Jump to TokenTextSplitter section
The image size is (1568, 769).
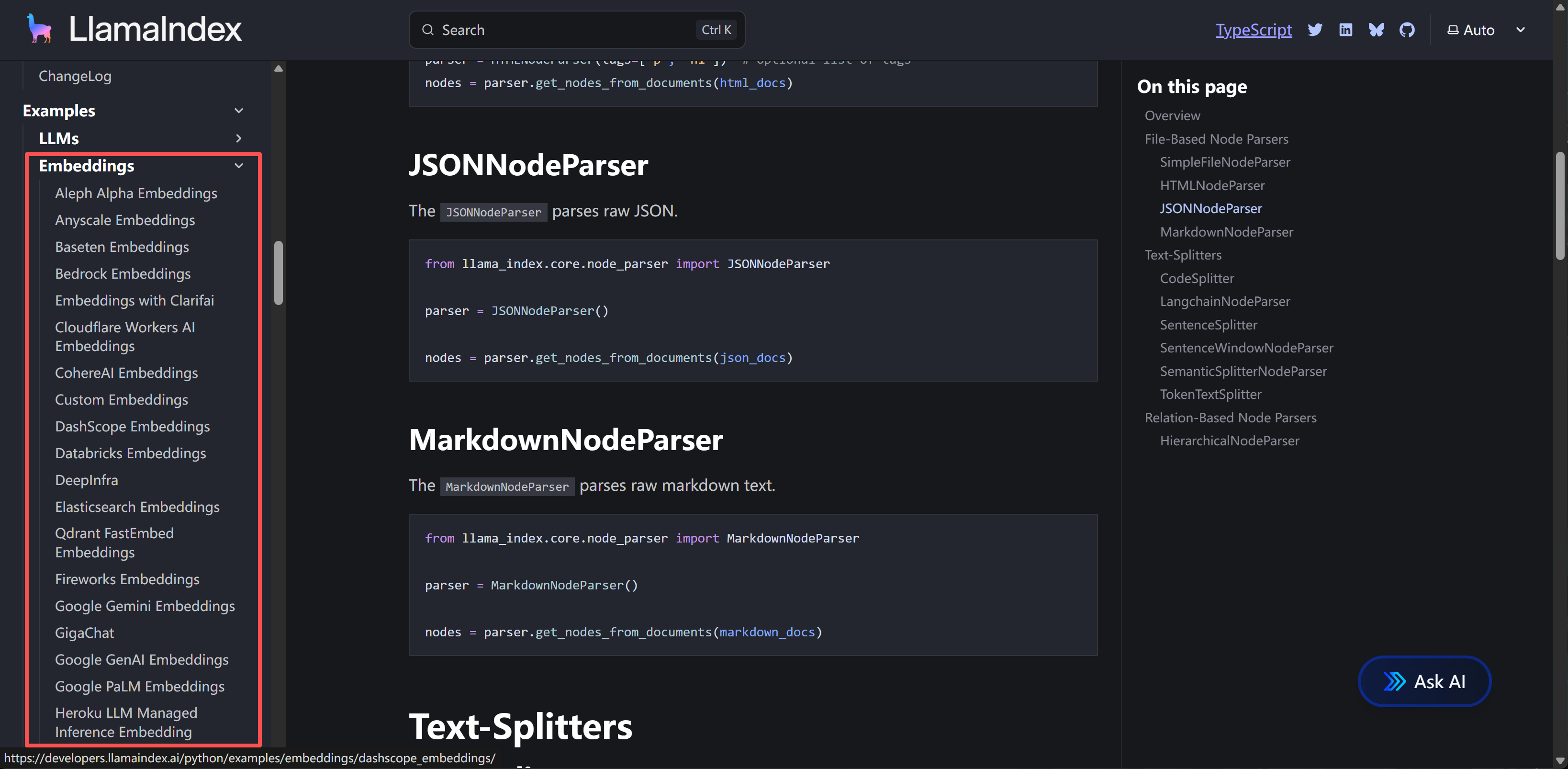tap(1210, 395)
